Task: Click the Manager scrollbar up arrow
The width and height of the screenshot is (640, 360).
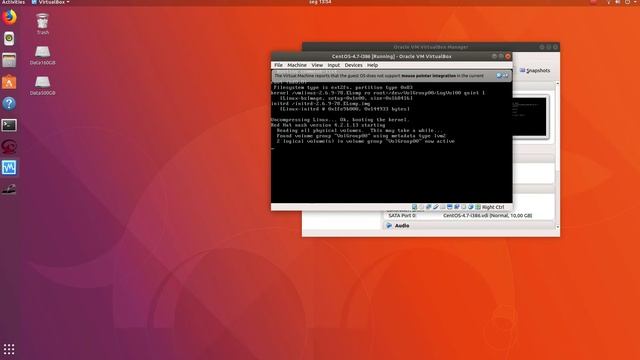Action: (x=558, y=83)
